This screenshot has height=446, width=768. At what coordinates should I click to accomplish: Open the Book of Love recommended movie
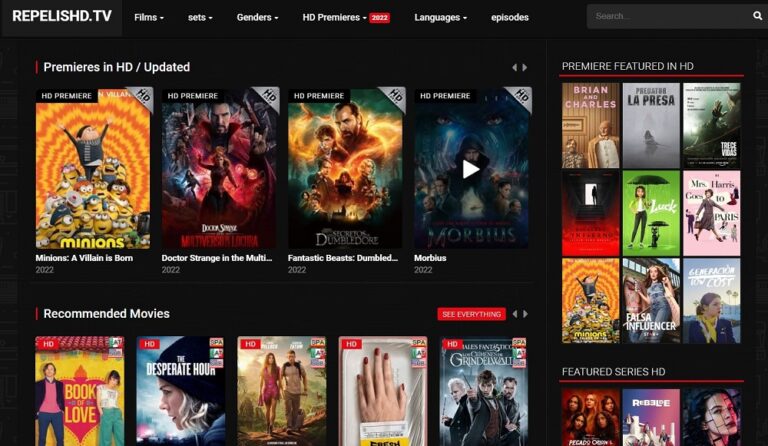coord(79,391)
